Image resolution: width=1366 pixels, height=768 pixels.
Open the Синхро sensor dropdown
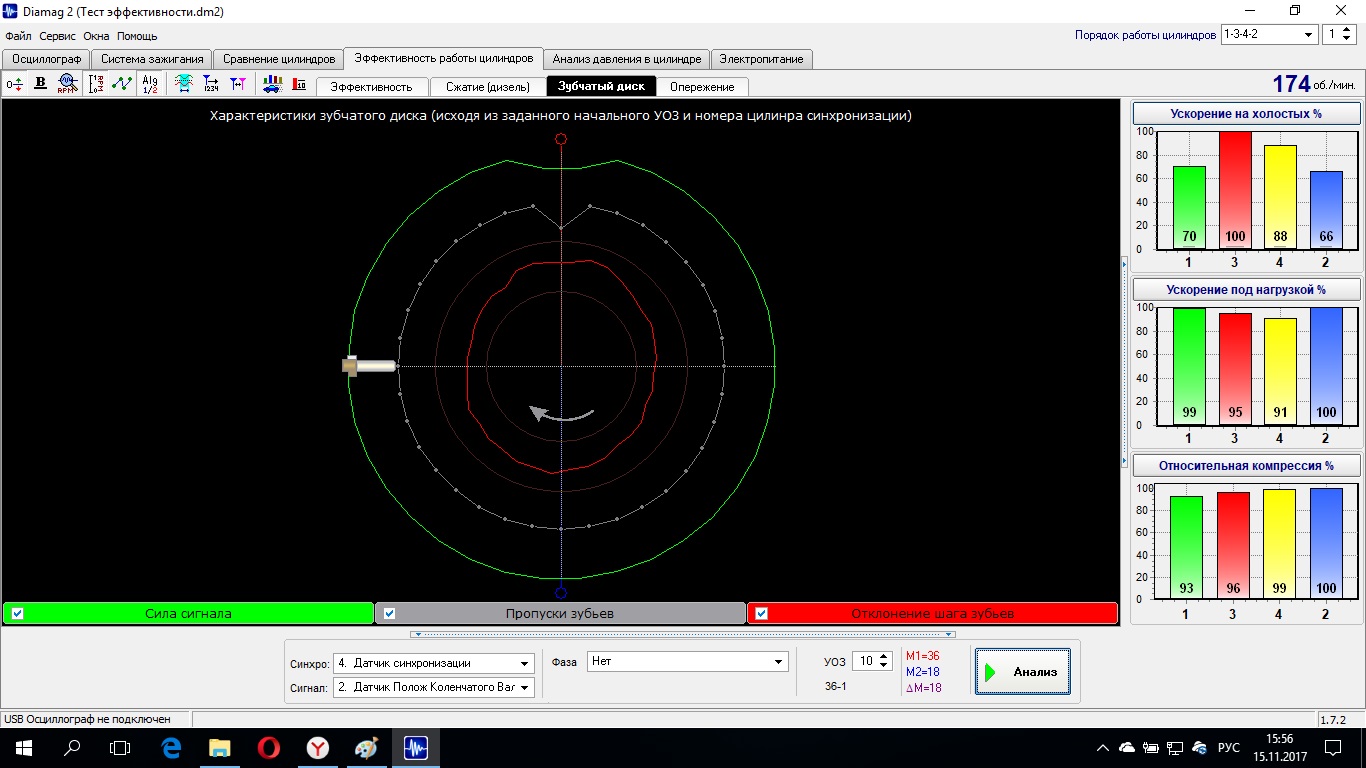coord(434,663)
